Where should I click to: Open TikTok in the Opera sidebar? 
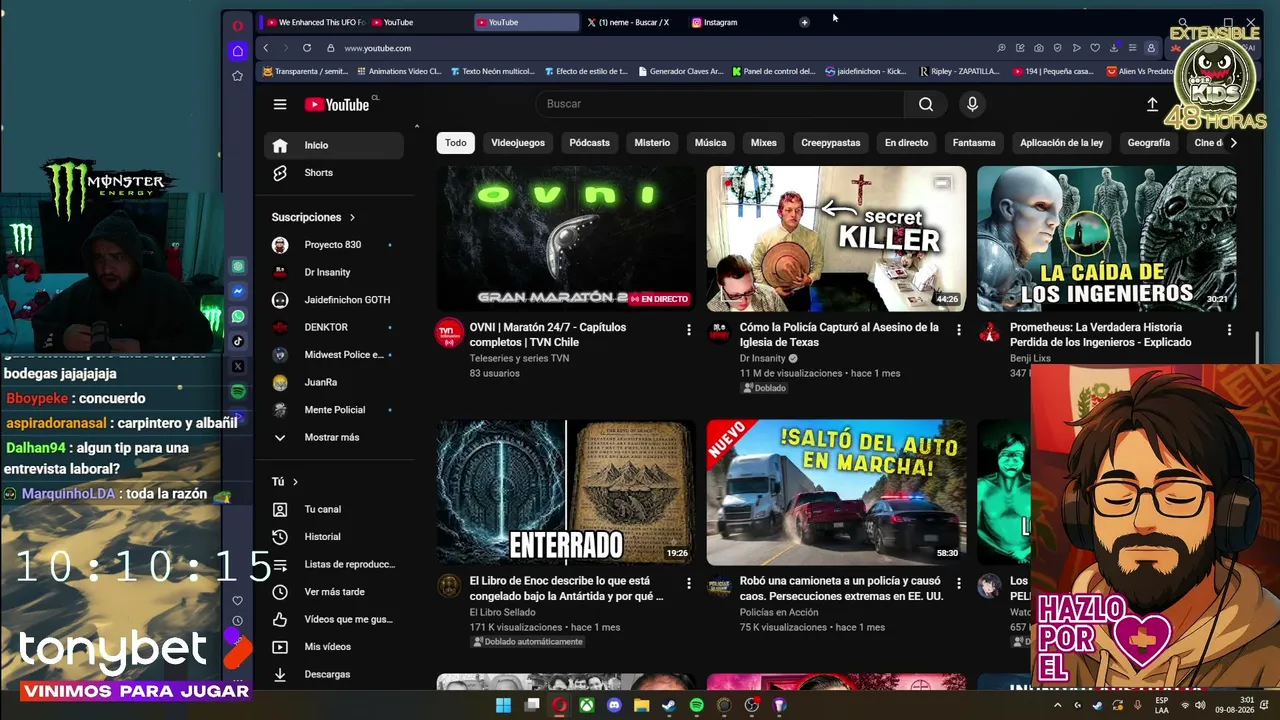coord(238,341)
